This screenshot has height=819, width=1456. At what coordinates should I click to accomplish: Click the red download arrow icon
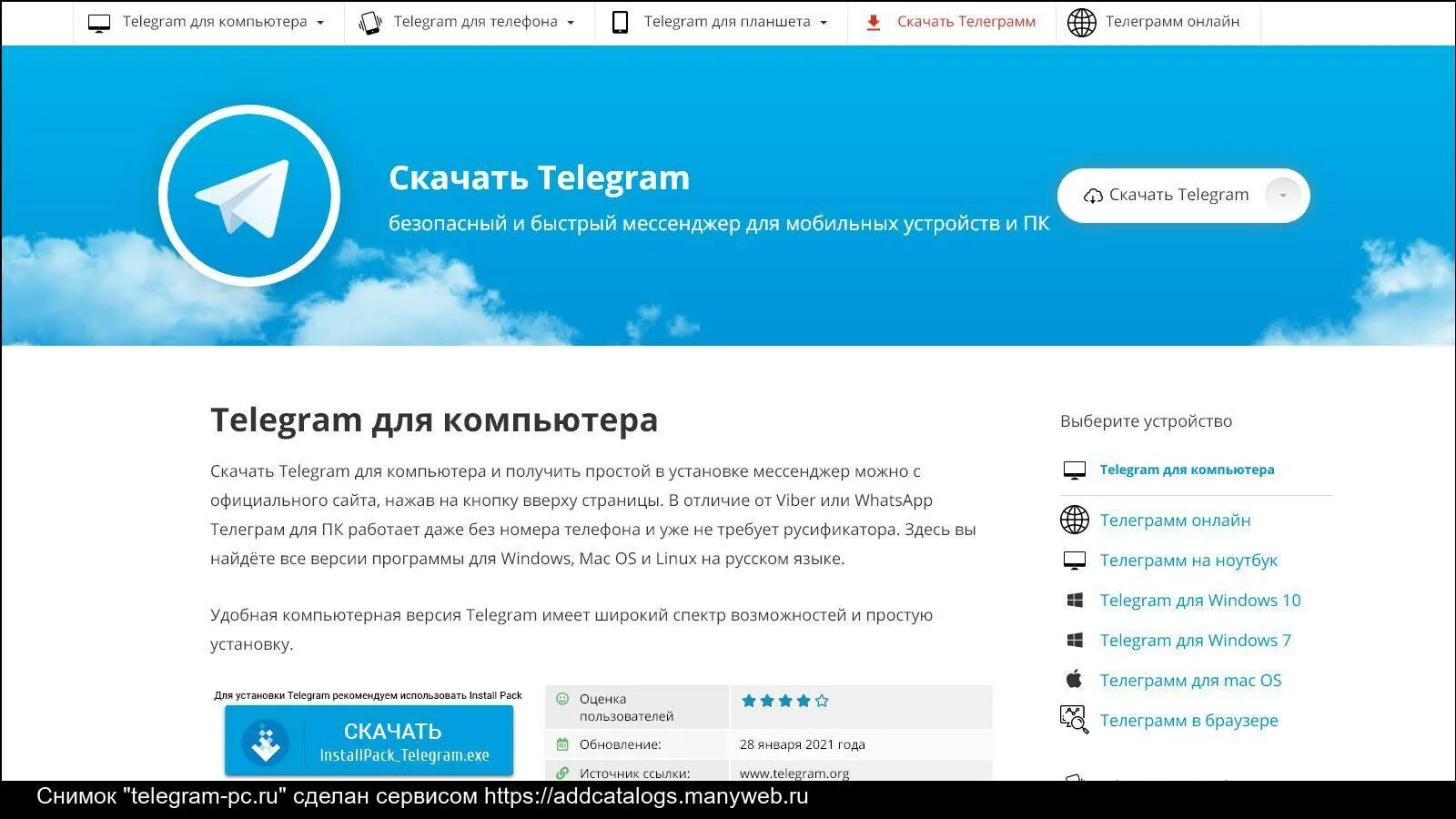pyautogui.click(x=873, y=23)
